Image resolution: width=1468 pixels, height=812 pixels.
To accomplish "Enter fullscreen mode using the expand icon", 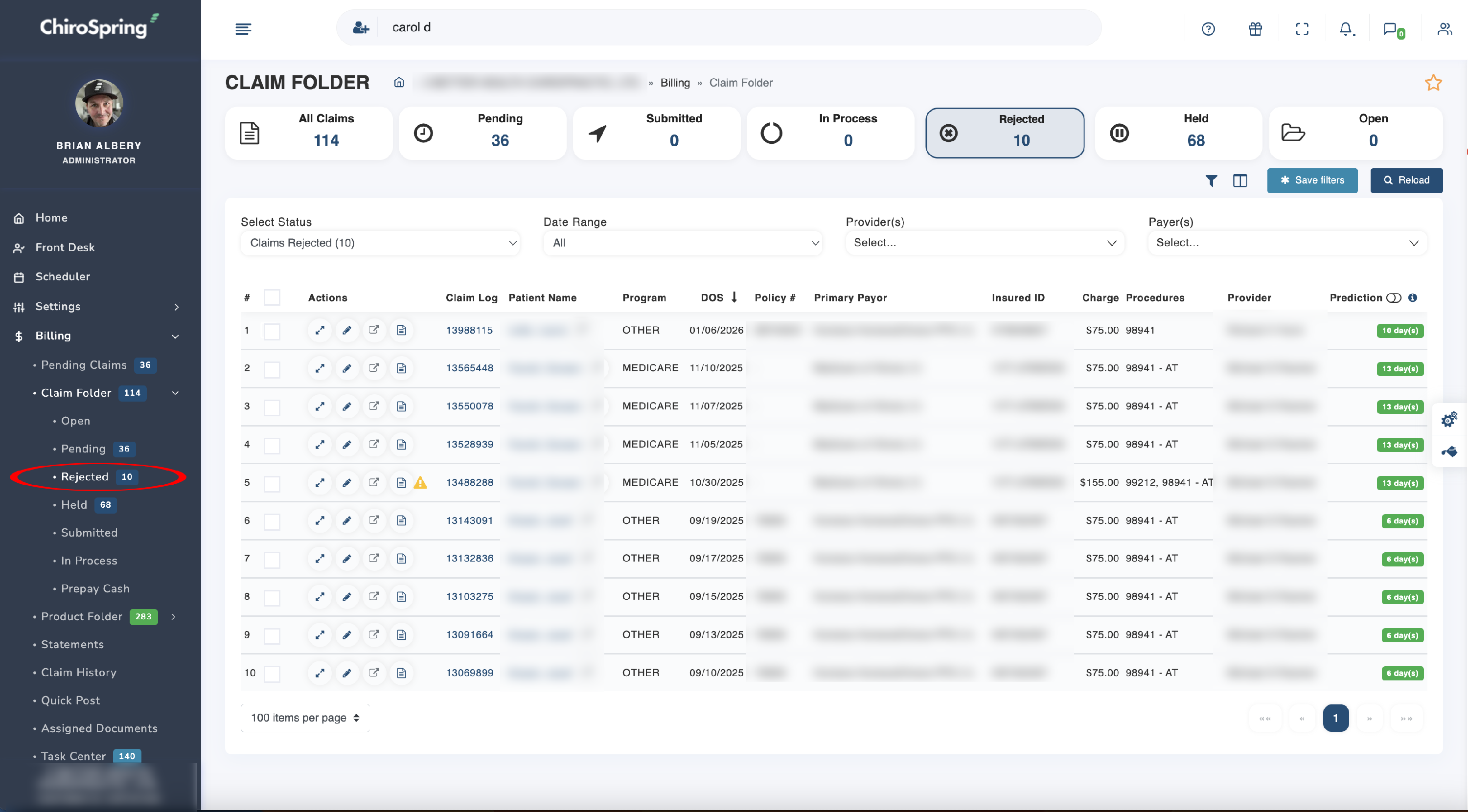I will 1302,29.
